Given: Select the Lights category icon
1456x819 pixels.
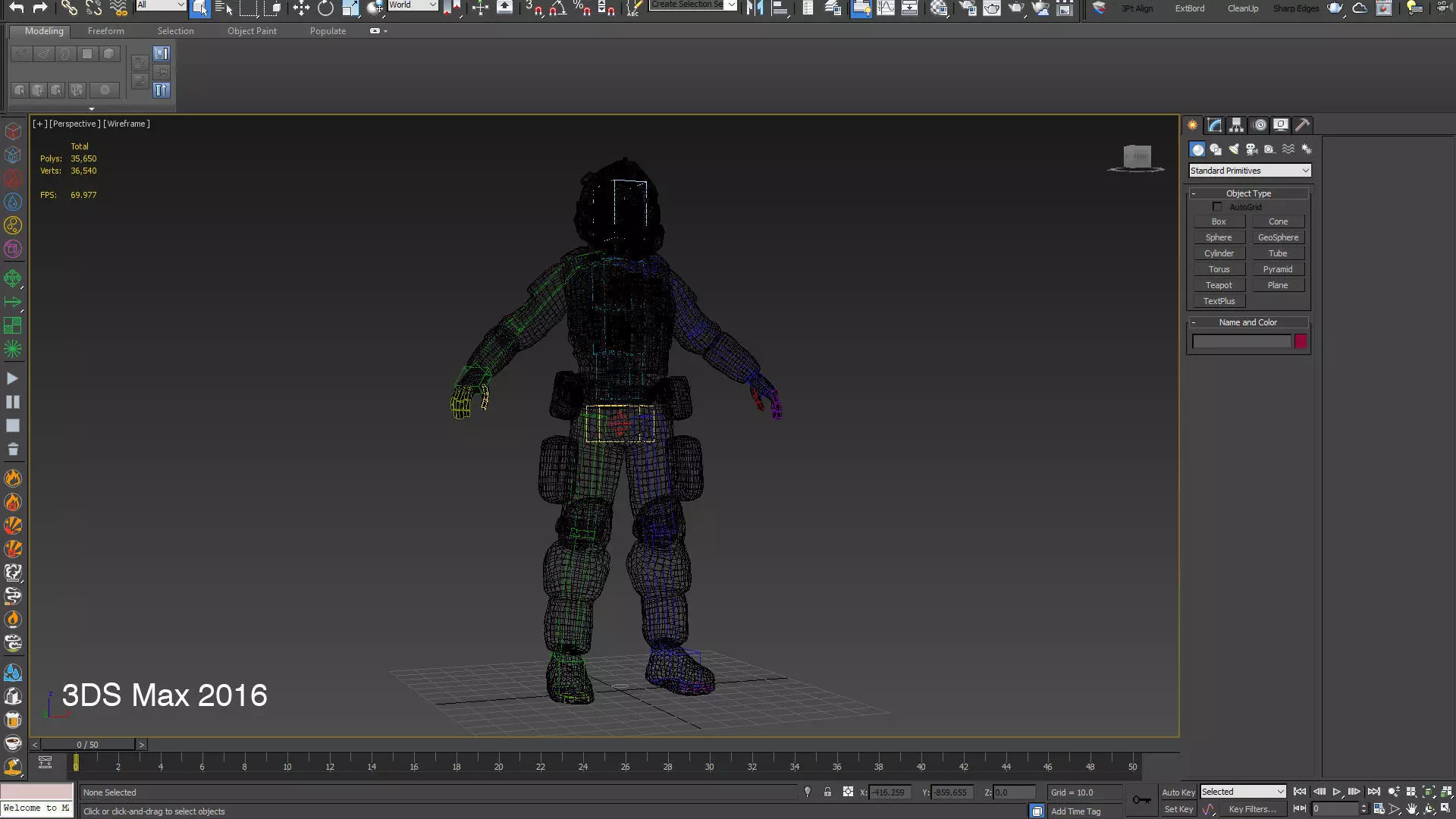Looking at the screenshot, I should tap(1234, 149).
